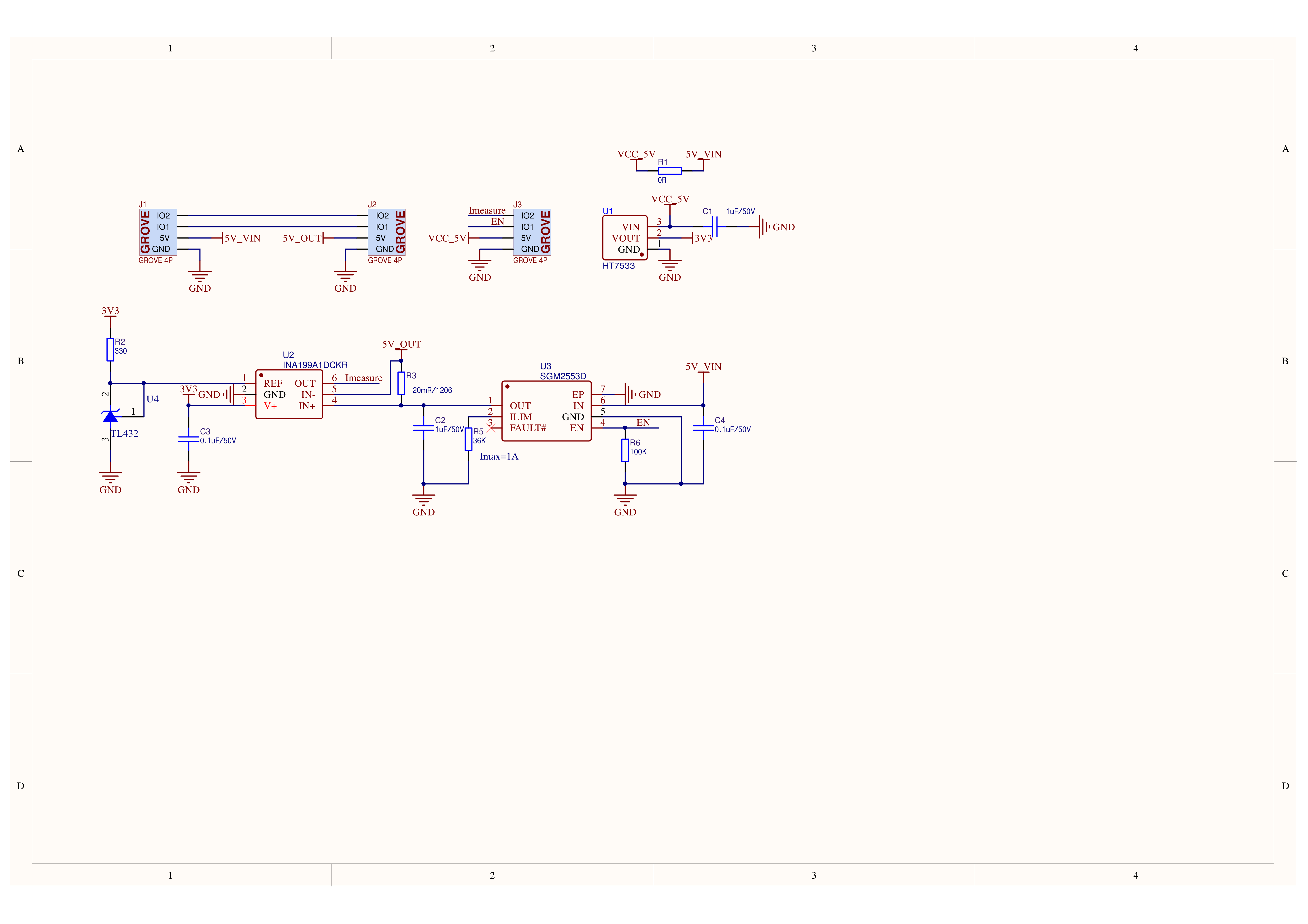Select capacitor C4 symbol
Screen dimensions: 1308x924
[x=704, y=428]
